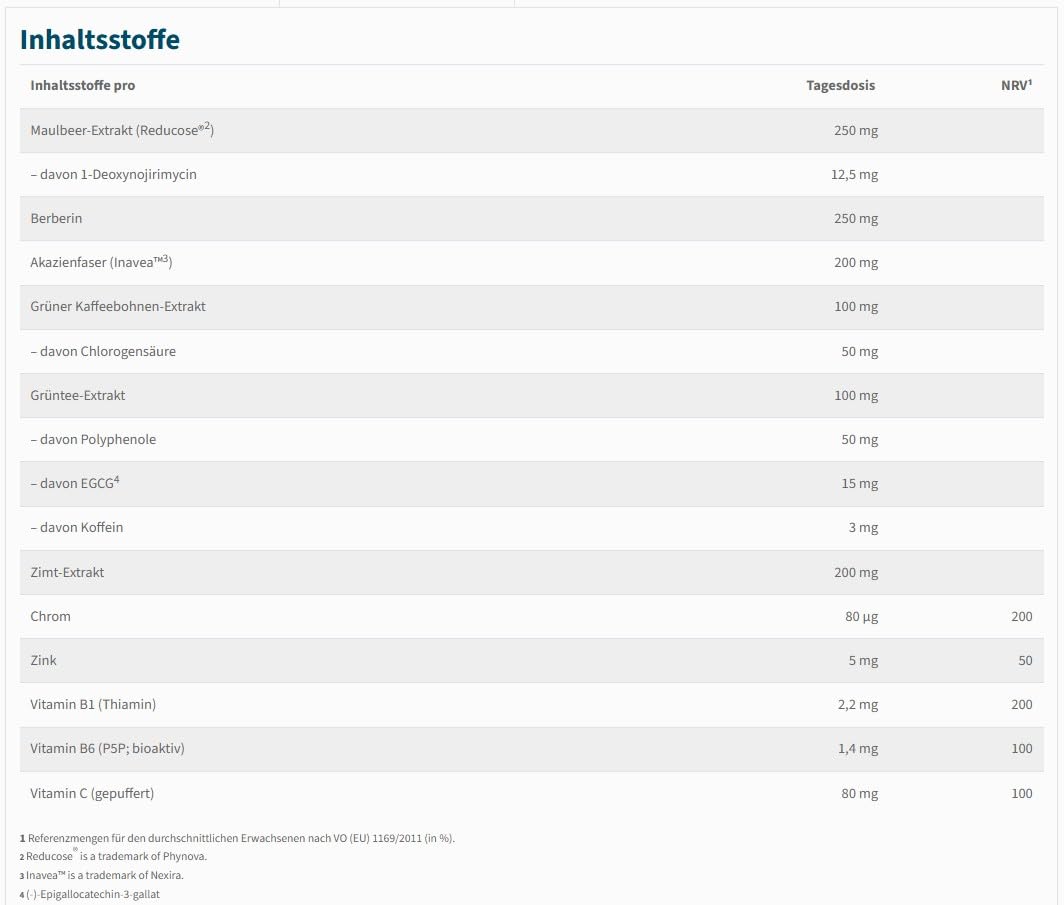This screenshot has height=905, width=1064.
Task: Click the davon Polyphenole row
Action: tap(531, 440)
